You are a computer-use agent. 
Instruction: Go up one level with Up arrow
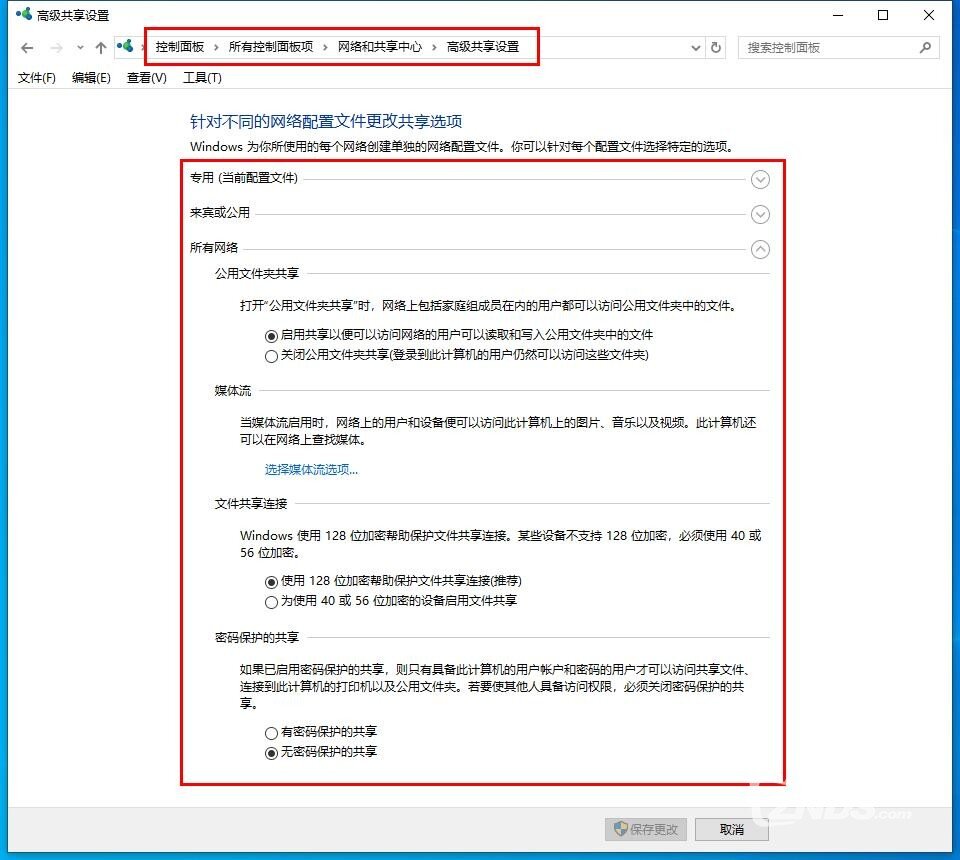tap(101, 48)
